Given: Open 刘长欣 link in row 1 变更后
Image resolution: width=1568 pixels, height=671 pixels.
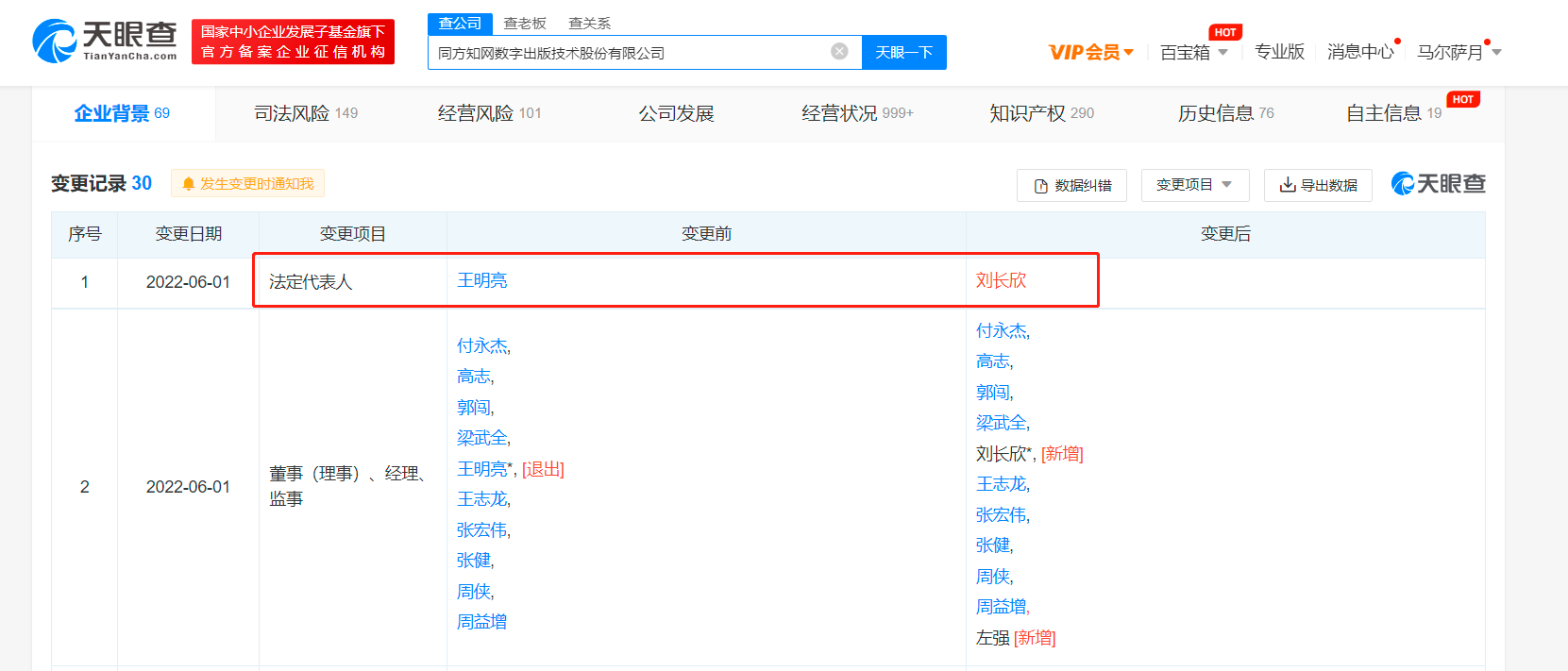Looking at the screenshot, I should 1001,280.
